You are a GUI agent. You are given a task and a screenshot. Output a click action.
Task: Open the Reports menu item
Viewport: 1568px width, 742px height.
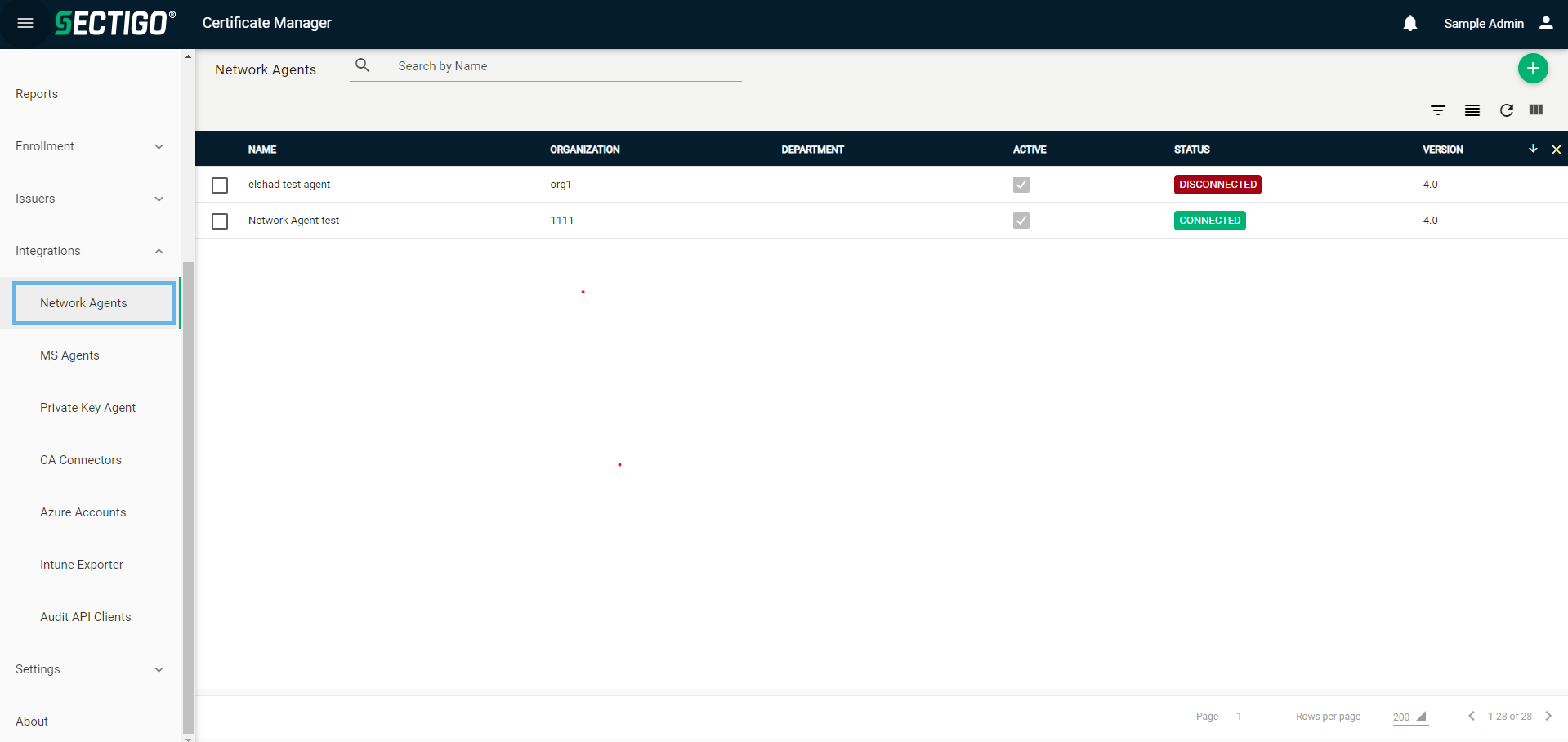click(37, 94)
